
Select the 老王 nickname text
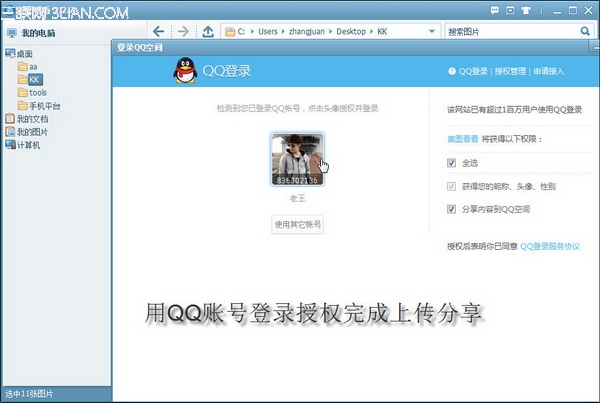pos(298,198)
